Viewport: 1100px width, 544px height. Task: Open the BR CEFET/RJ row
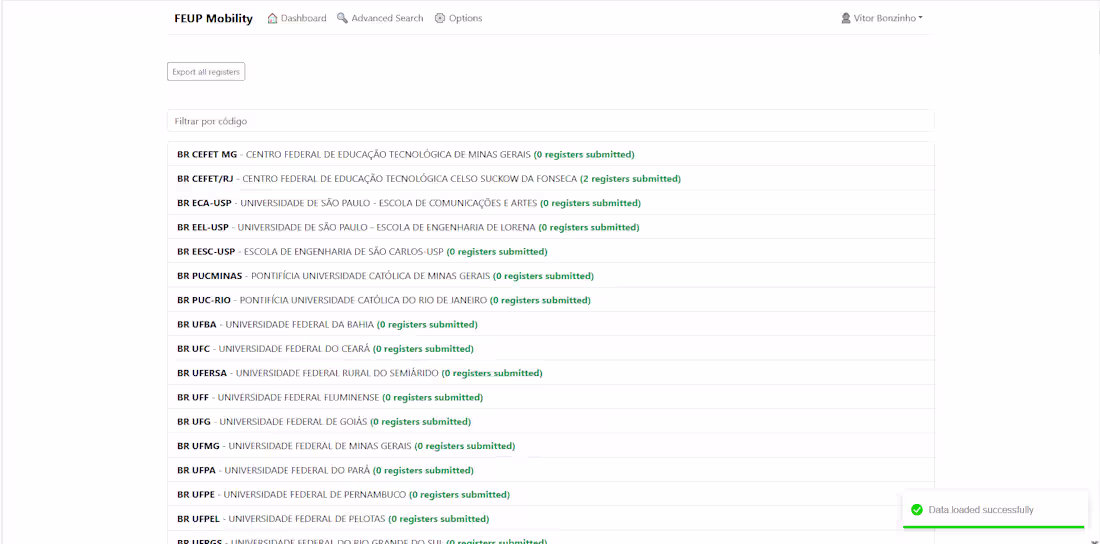[x=551, y=178]
